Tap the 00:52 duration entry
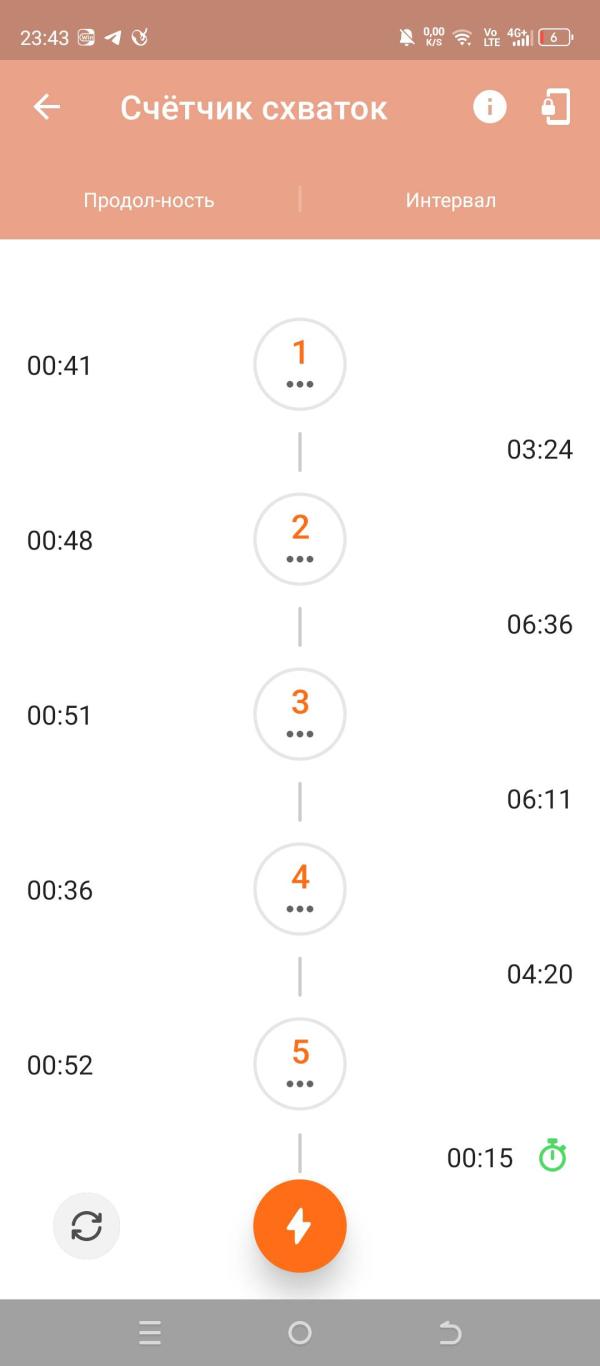This screenshot has width=600, height=1366. pyautogui.click(x=60, y=1066)
